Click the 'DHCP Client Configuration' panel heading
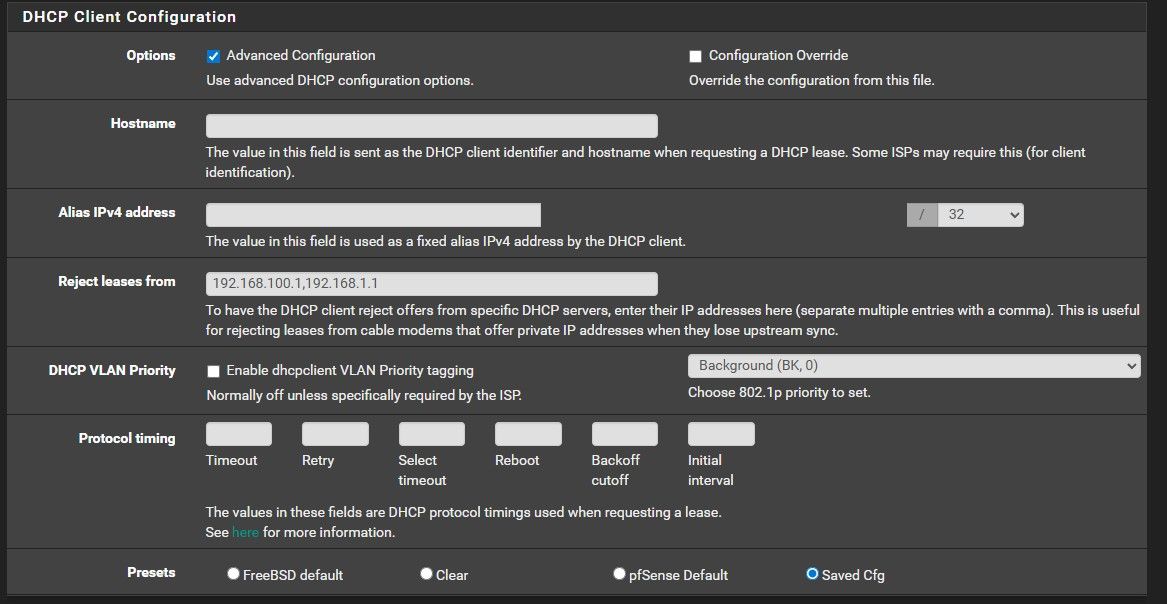 (130, 16)
